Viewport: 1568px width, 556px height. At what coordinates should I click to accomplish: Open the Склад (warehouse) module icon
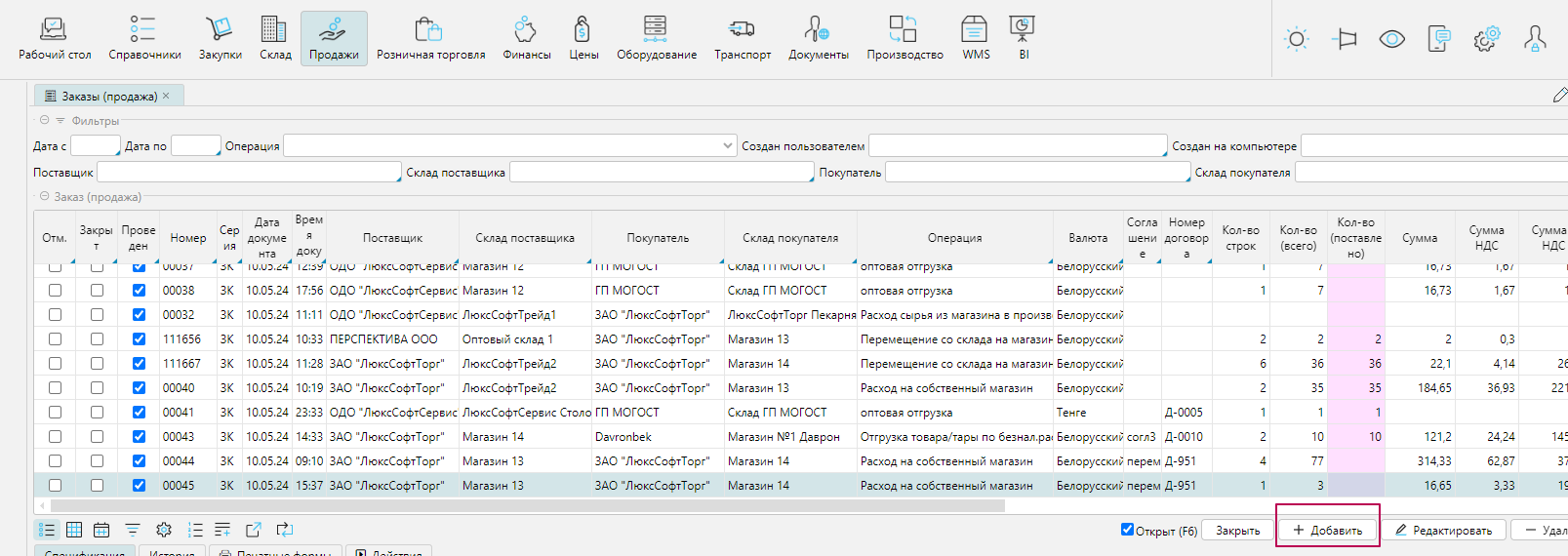[275, 38]
